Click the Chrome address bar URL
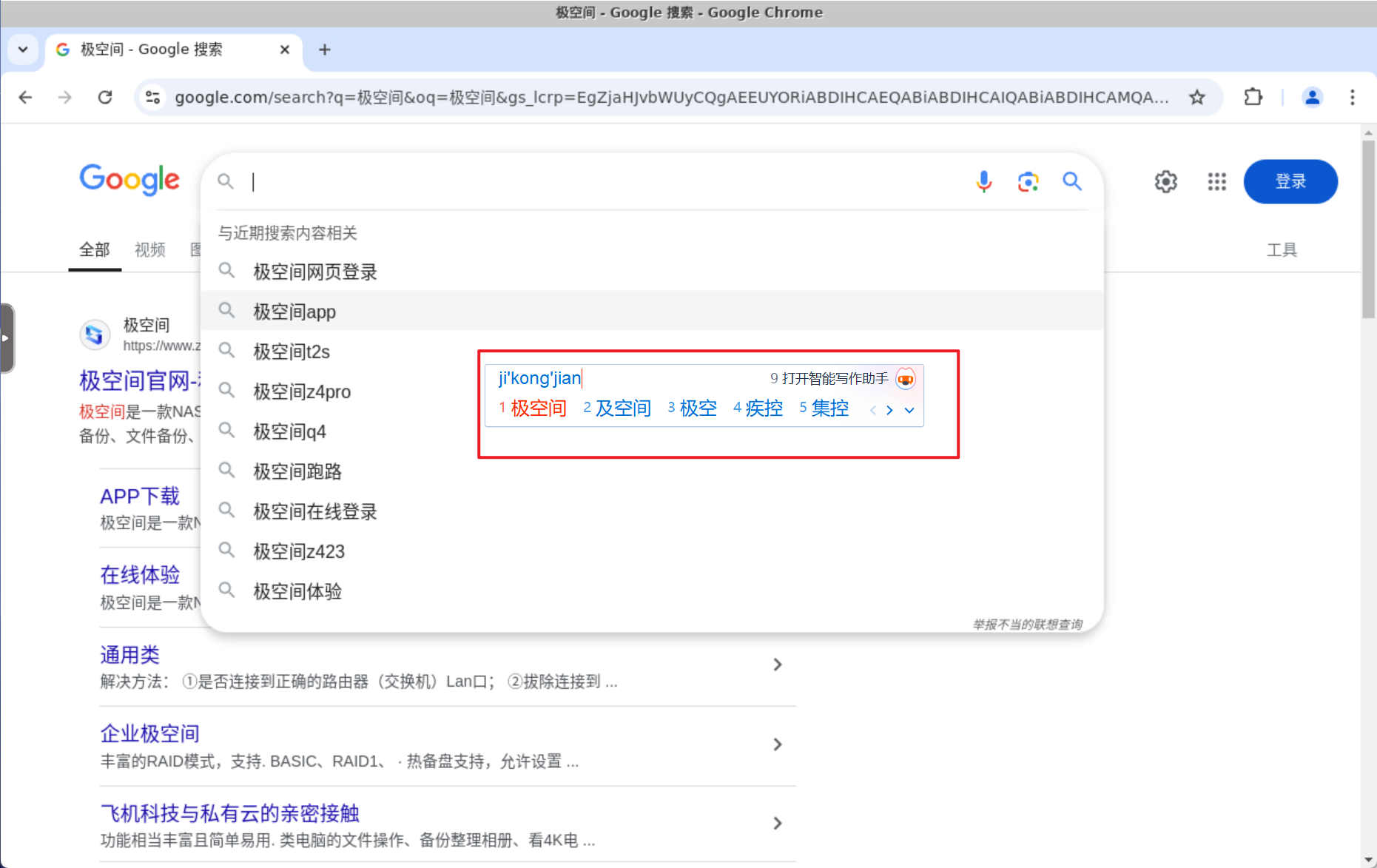This screenshot has width=1377, height=868. 671,97
